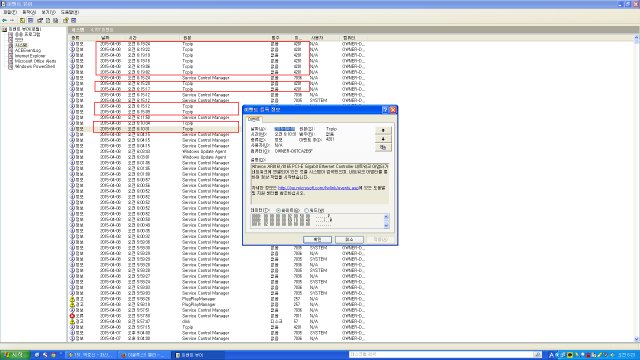Image resolution: width=640 pixels, height=360 pixels.
Task: Click the Up One Level toolbar icon
Action: click(x=22, y=20)
